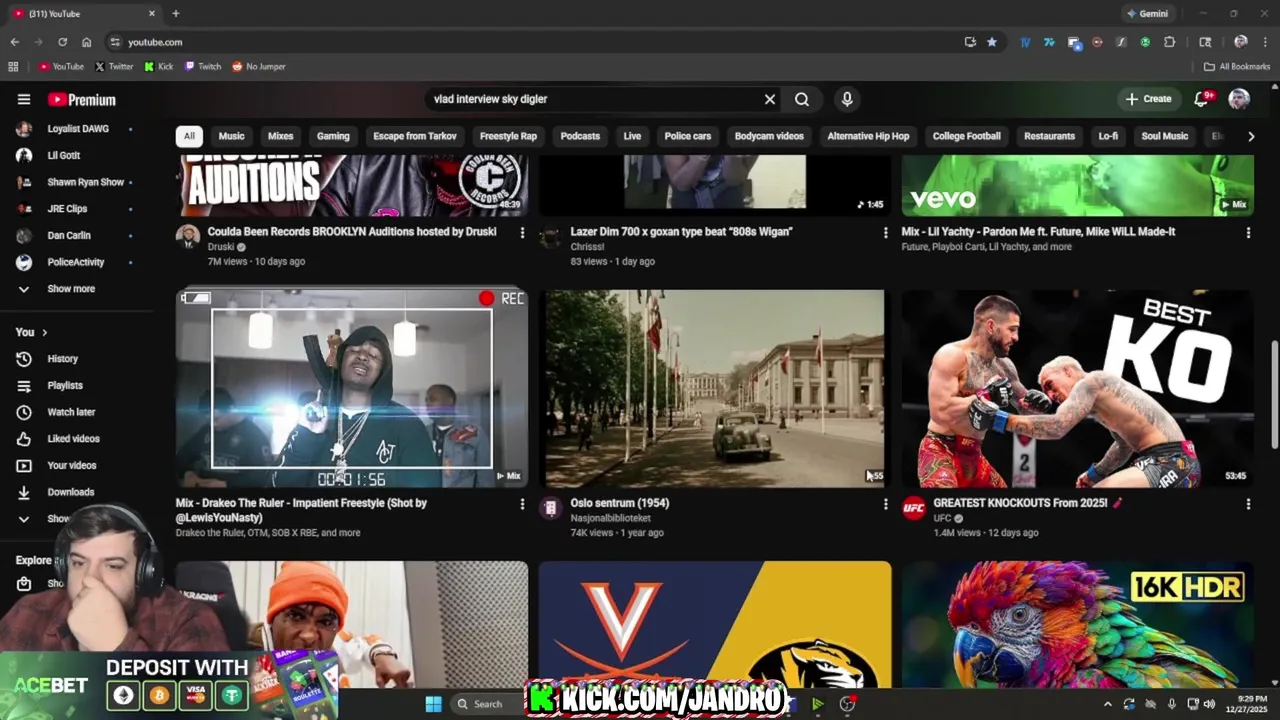
Task: Select the Escape from Tarkov chip
Action: coord(415,136)
